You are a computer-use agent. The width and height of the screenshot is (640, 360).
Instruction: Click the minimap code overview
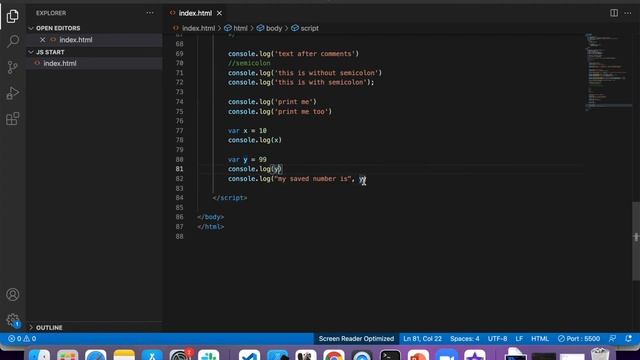(x=608, y=73)
